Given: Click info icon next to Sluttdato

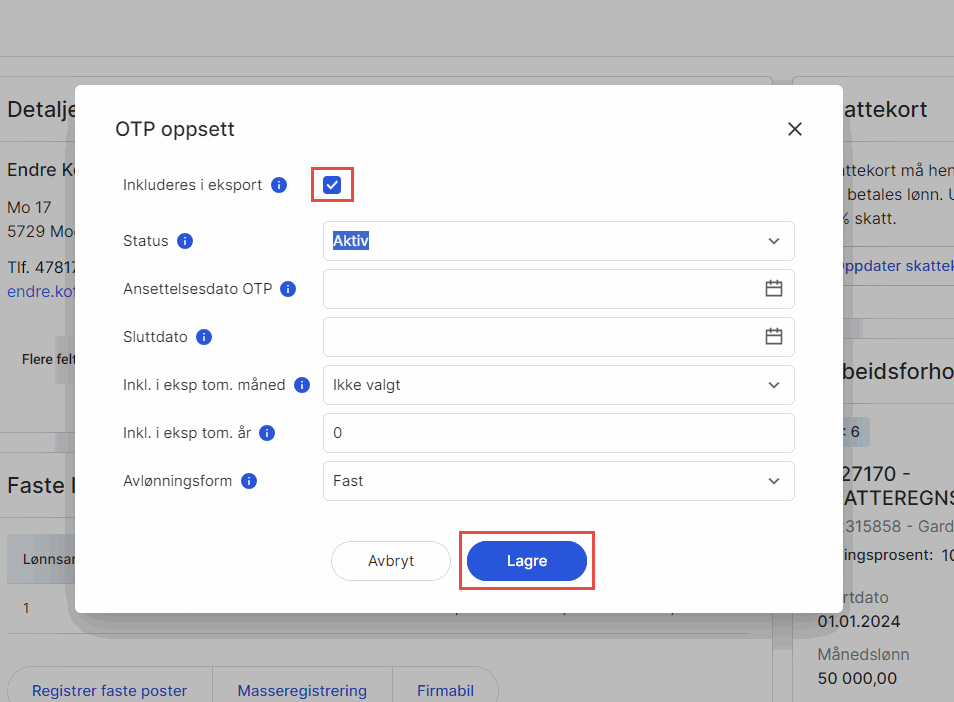Looking at the screenshot, I should click(x=204, y=337).
